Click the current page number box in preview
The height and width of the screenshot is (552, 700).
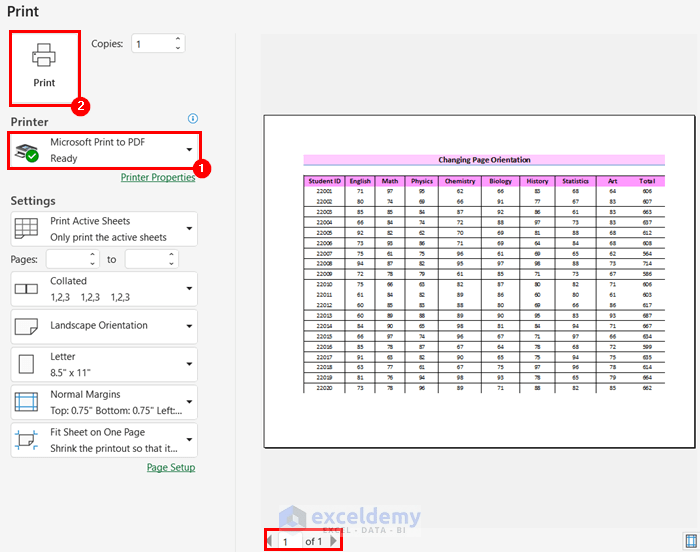pos(290,541)
